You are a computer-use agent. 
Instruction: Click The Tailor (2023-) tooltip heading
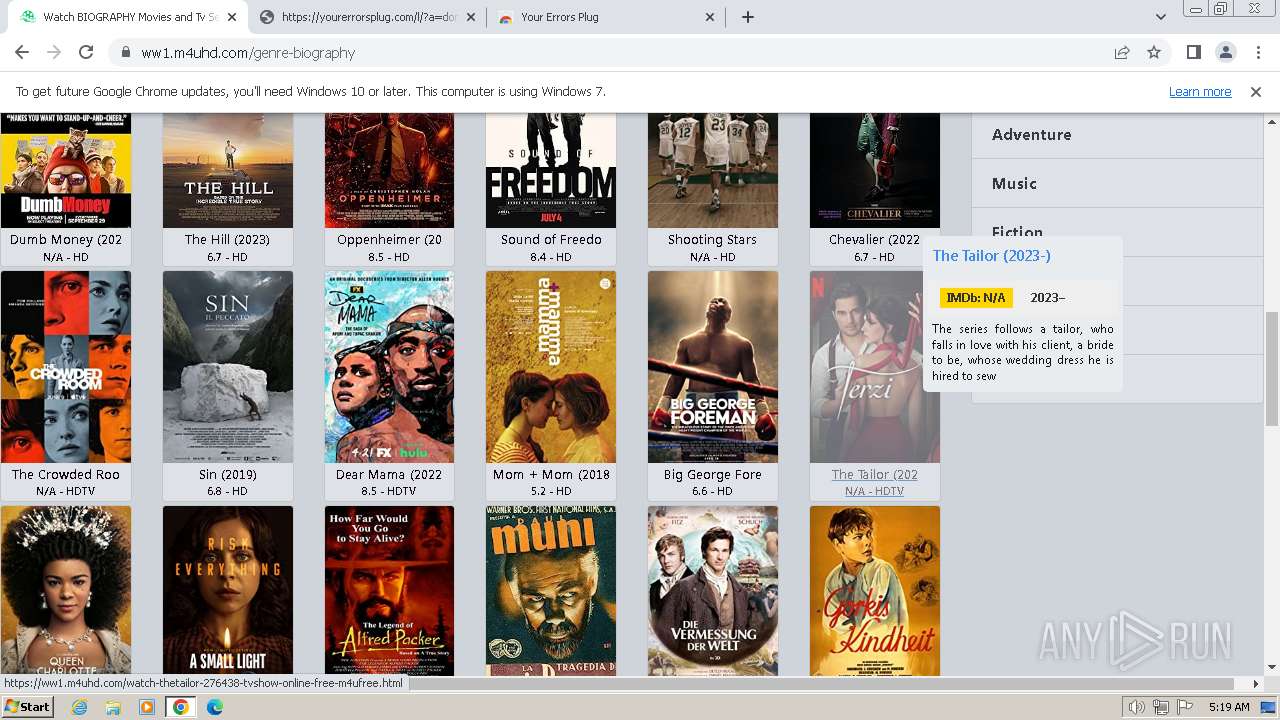991,256
